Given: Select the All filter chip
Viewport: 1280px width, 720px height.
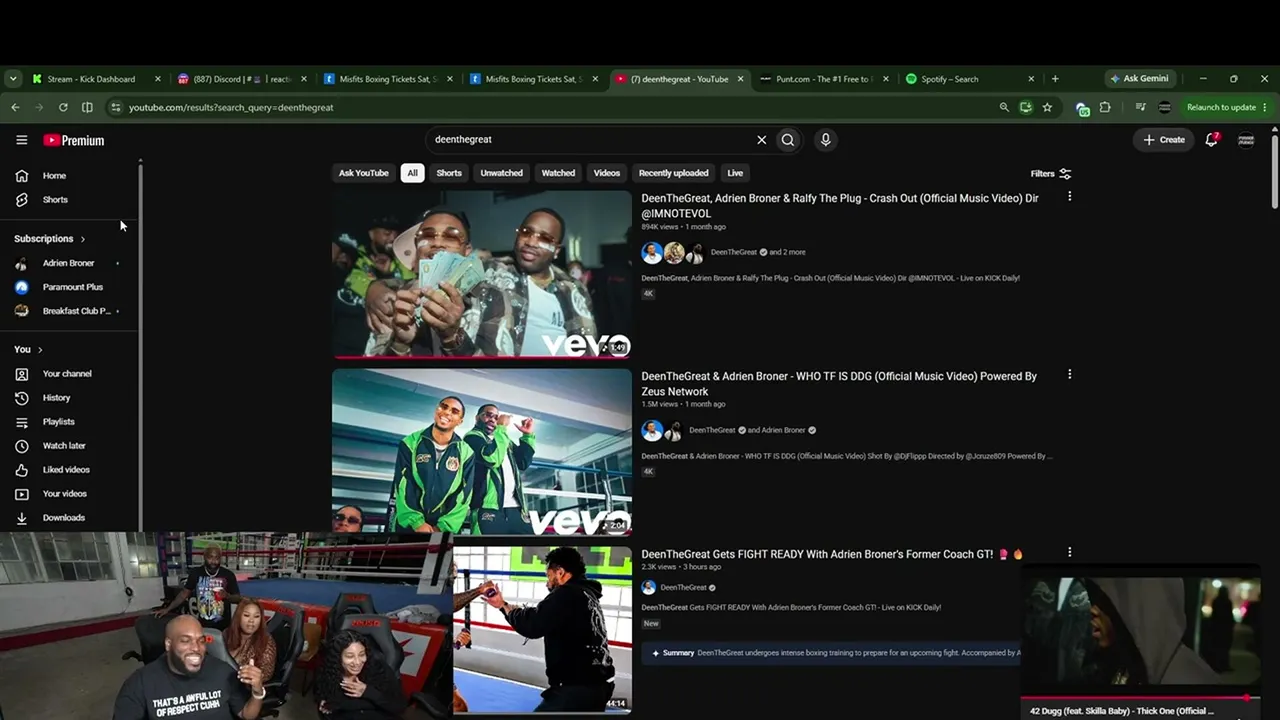Looking at the screenshot, I should click(412, 173).
